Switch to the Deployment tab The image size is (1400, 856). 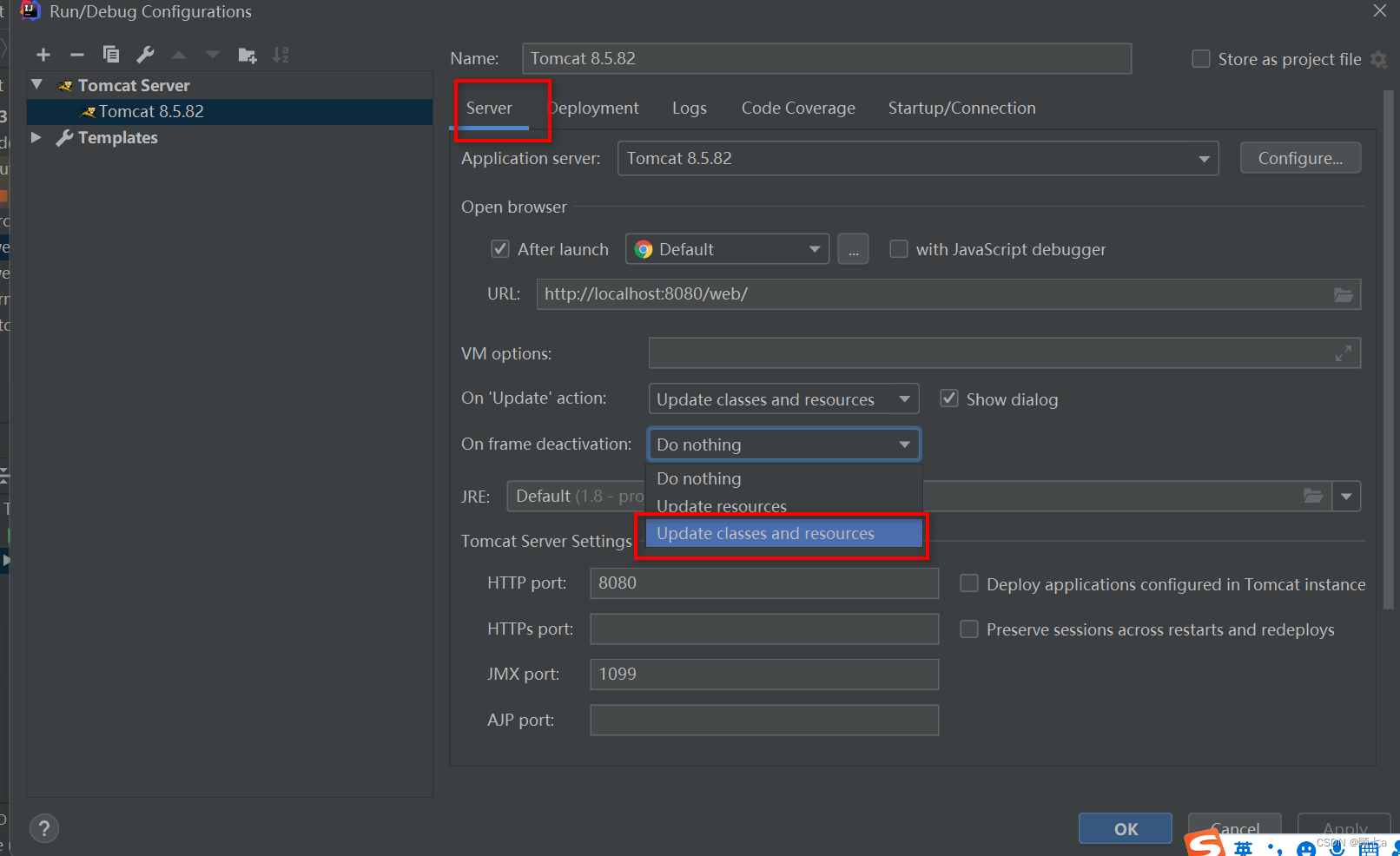point(594,109)
